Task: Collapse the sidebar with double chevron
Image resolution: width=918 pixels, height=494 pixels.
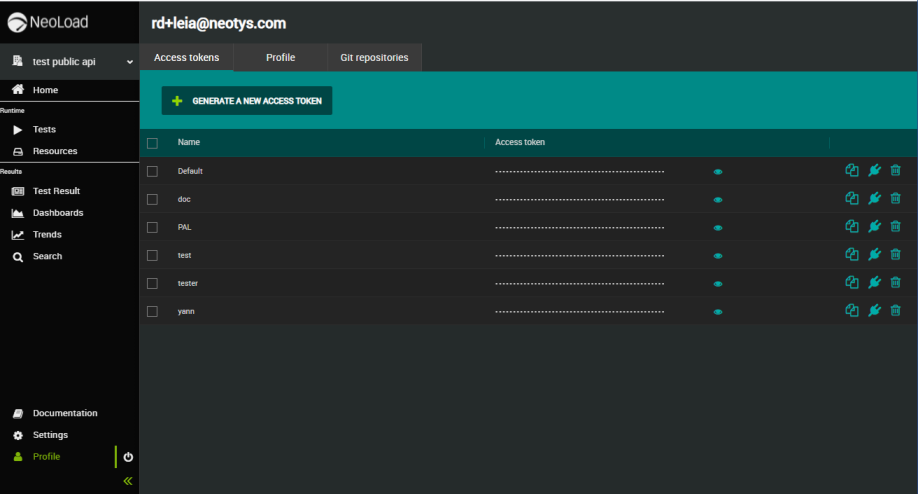Action: 128,481
